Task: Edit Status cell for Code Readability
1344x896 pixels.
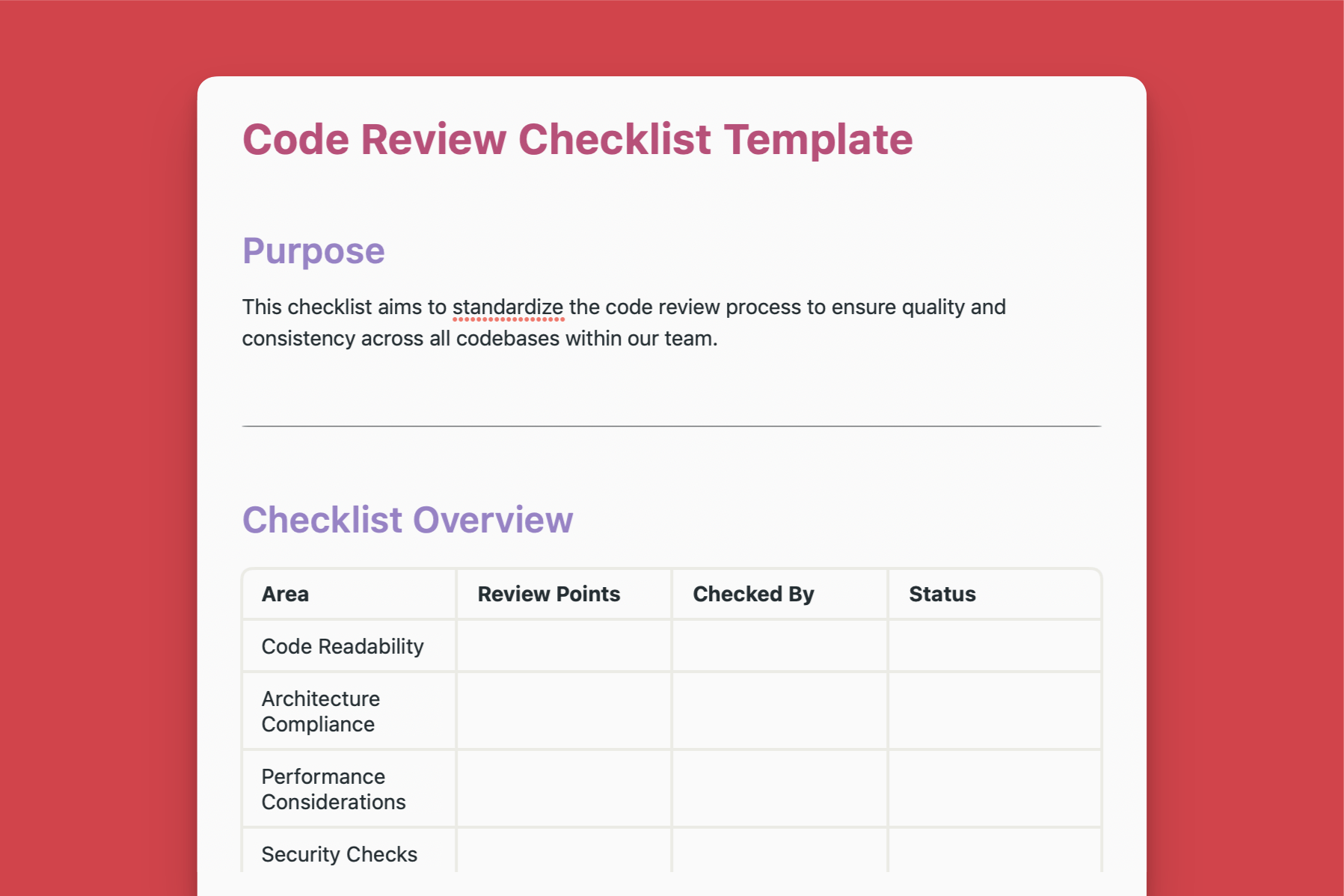Action: (x=994, y=646)
